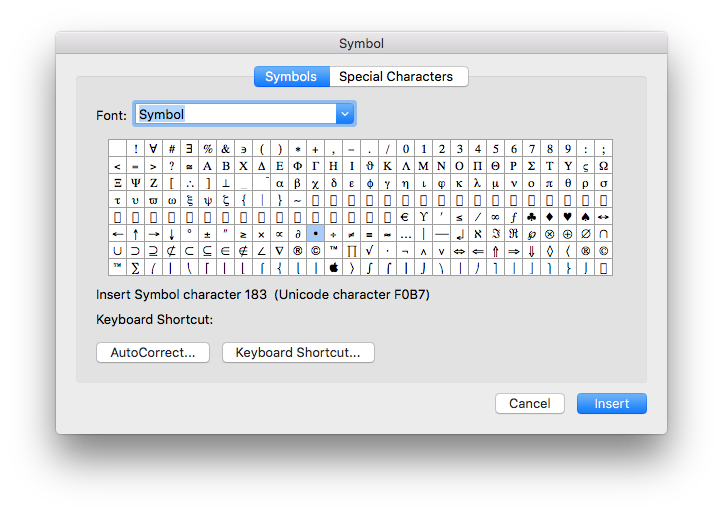Select the heart ♥ suit symbol
Image resolution: width=723 pixels, height=514 pixels.
coord(568,217)
